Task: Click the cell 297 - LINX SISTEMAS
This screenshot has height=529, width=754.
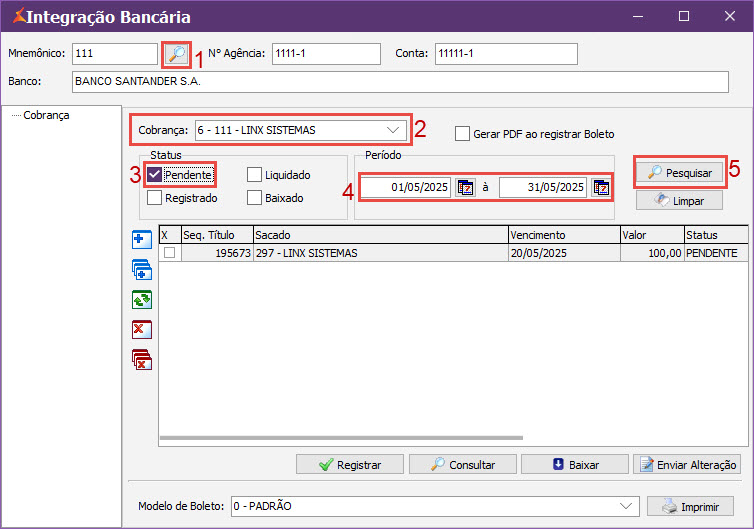Action: point(381,253)
